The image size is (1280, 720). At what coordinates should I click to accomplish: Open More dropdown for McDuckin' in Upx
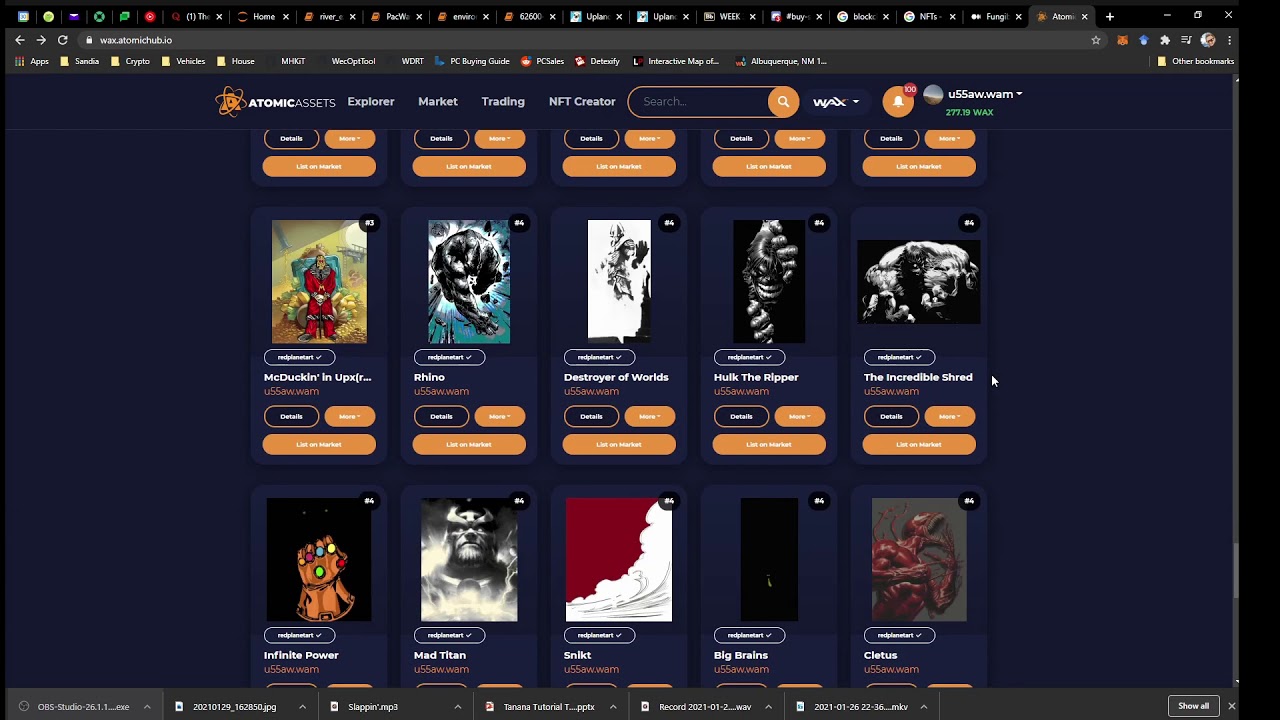pos(349,416)
